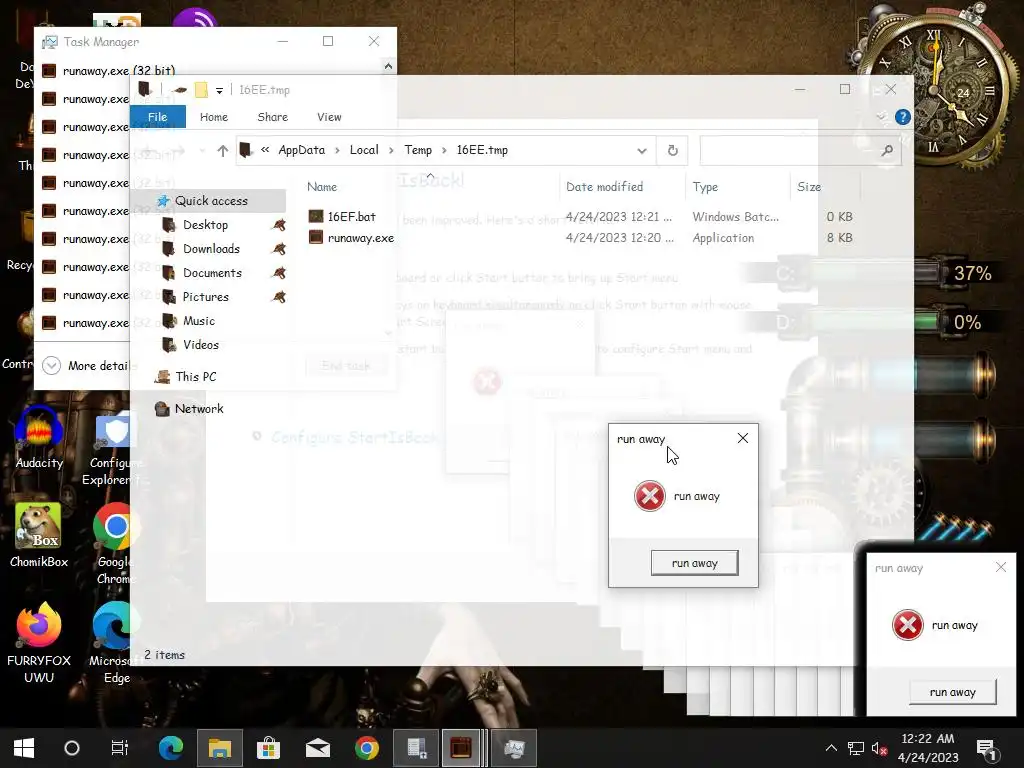1024x768 pixels.
Task: Open the Windows Start menu
Action: 24,748
